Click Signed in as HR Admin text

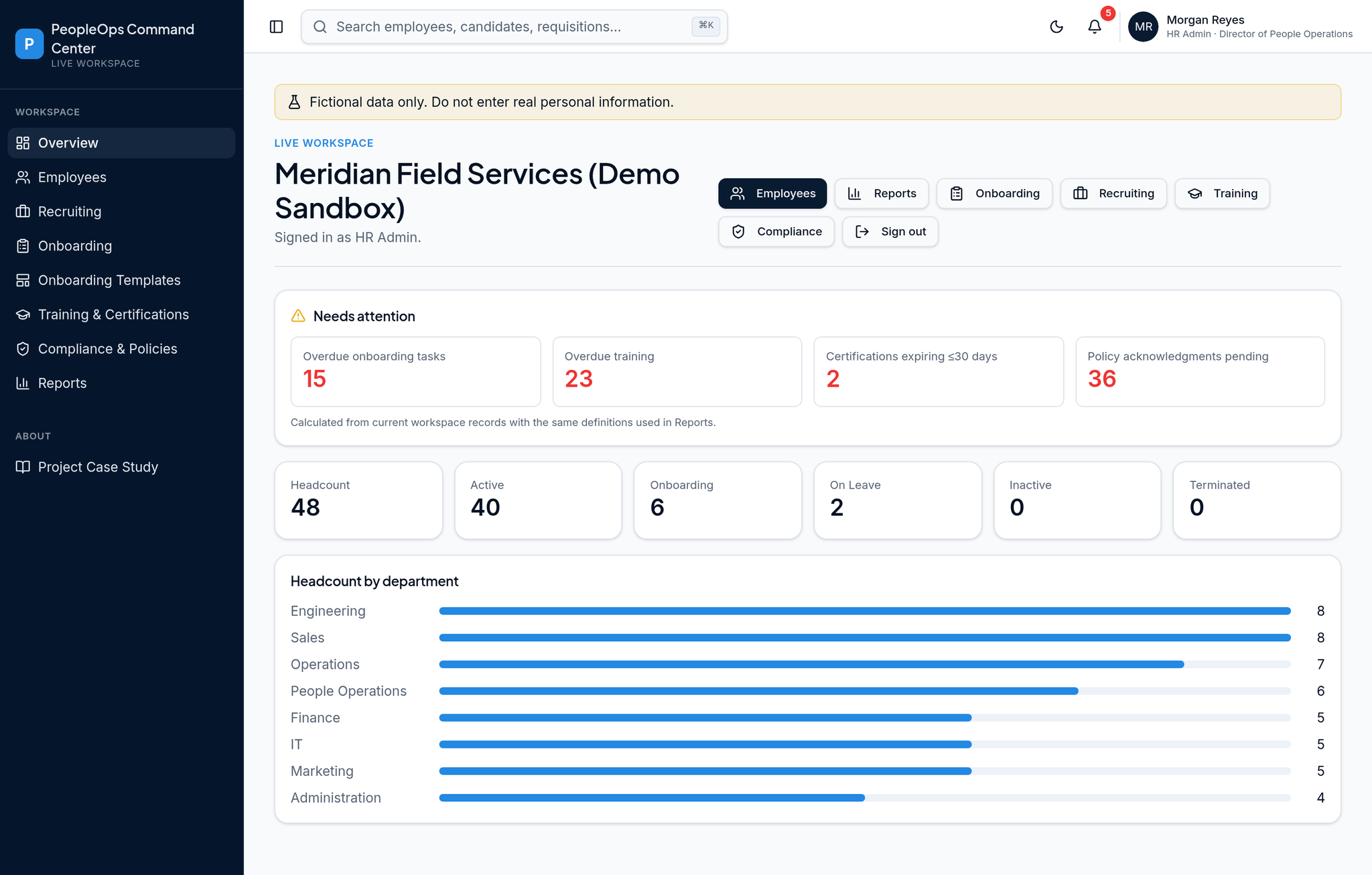pos(348,238)
